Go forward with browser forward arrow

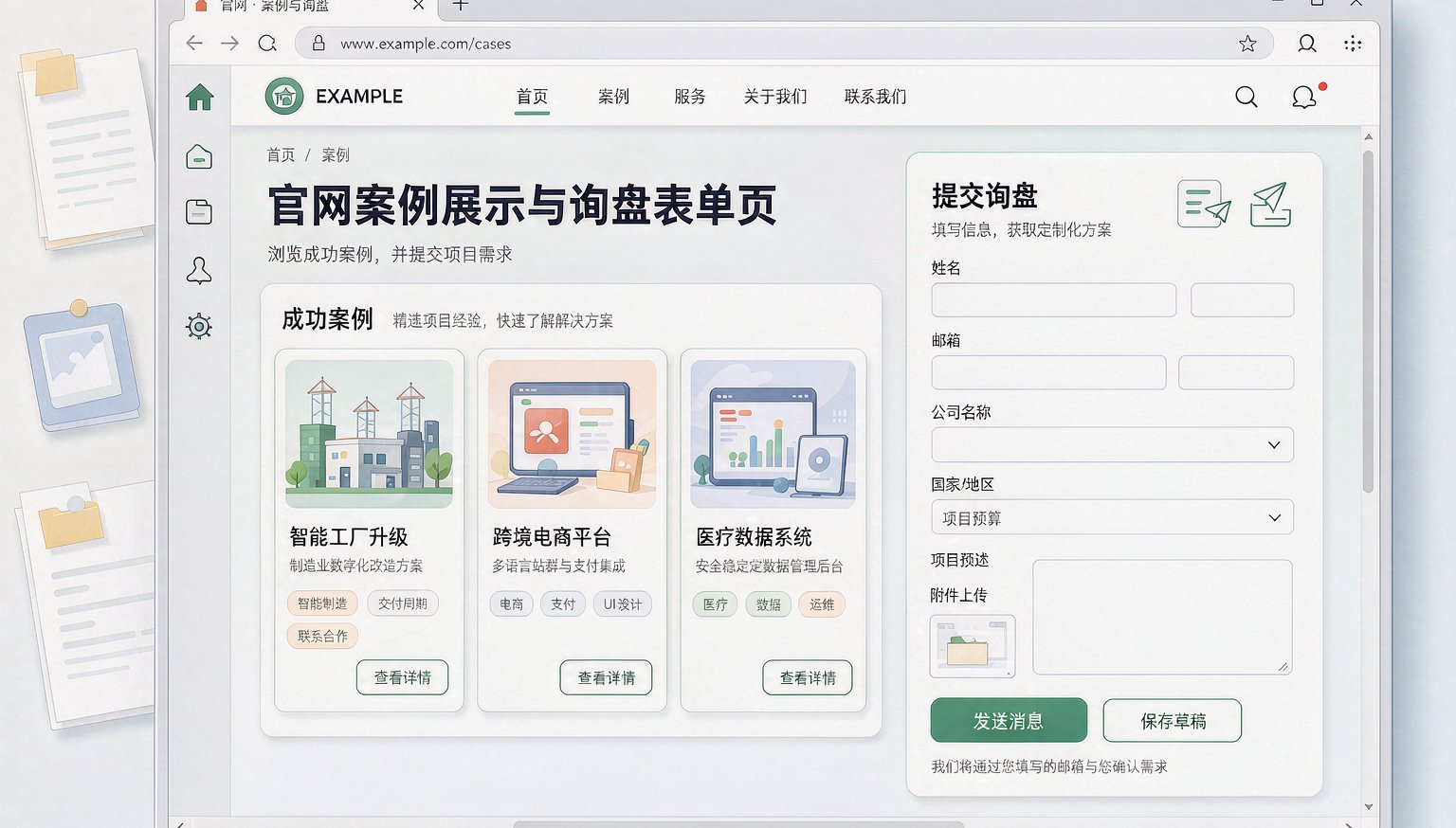pos(230,43)
